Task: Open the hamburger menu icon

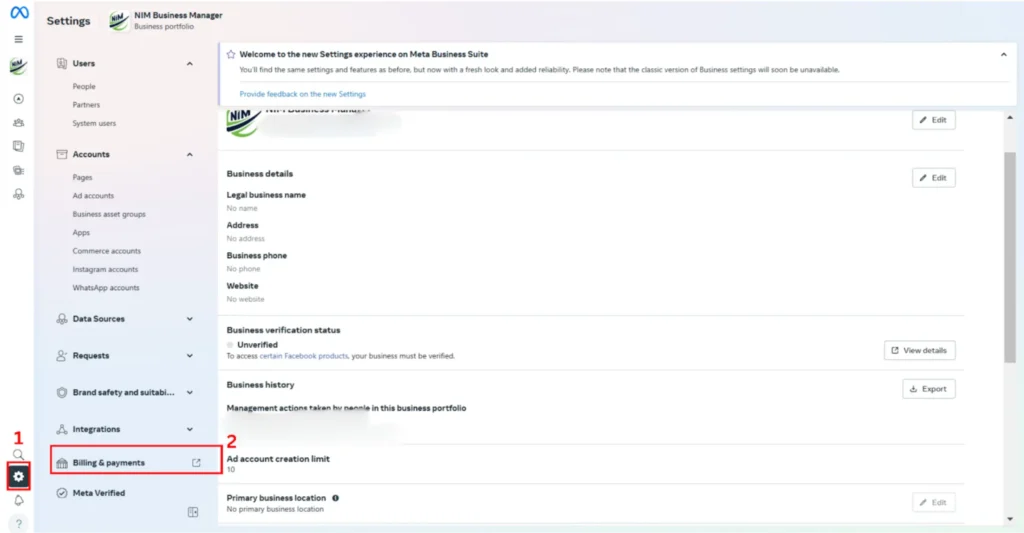Action: 19,39
